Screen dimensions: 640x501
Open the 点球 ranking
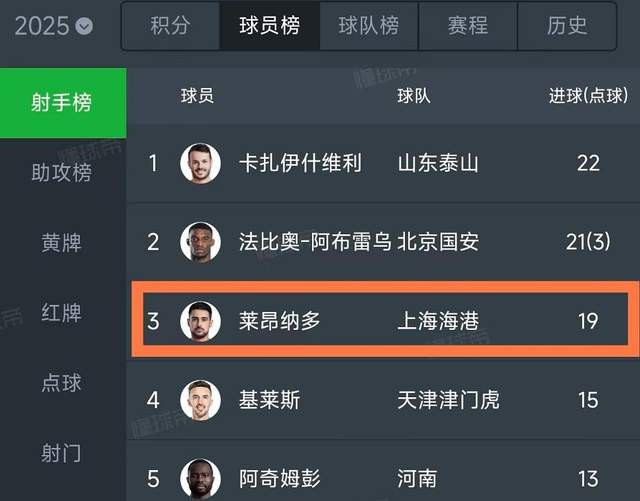point(62,383)
